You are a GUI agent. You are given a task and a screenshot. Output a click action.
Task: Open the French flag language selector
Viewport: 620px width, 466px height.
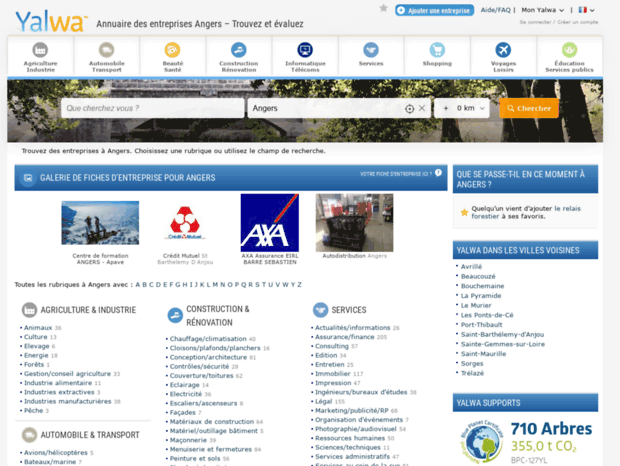click(x=586, y=10)
